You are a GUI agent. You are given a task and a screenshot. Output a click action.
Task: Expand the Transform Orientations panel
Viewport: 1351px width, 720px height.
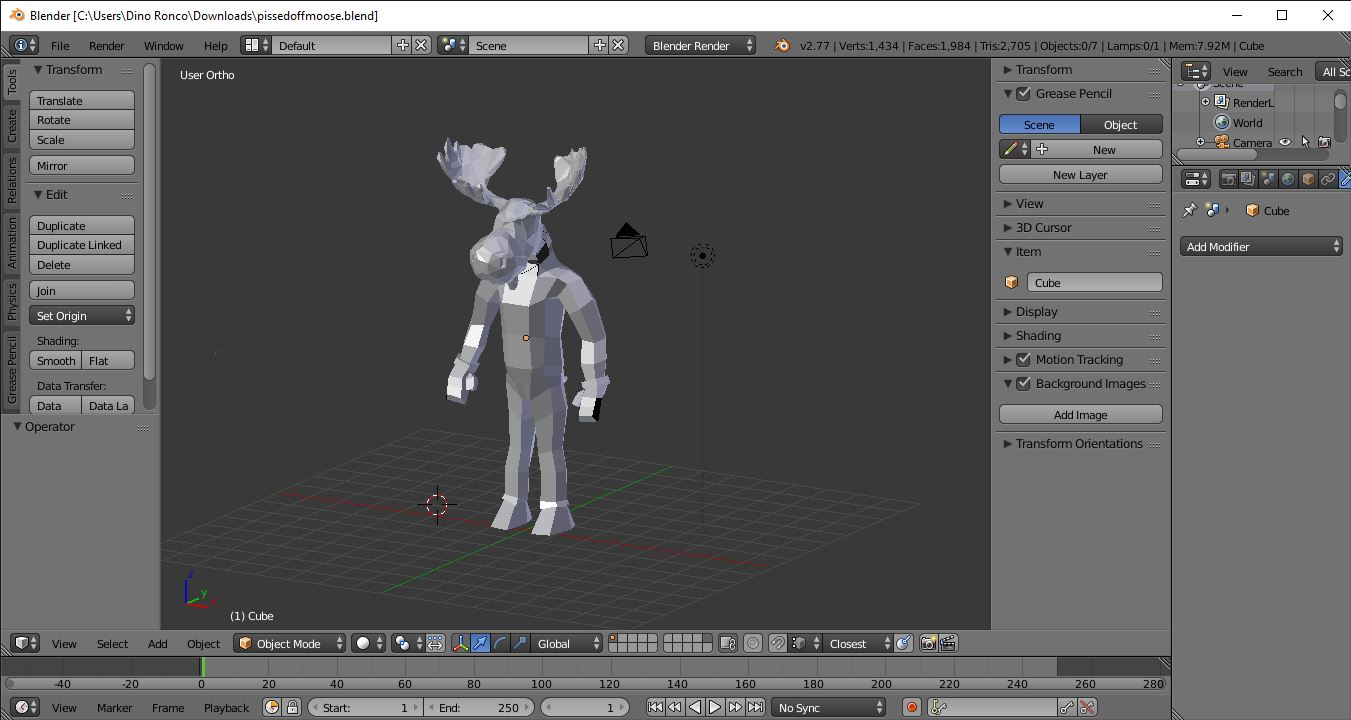1080,443
